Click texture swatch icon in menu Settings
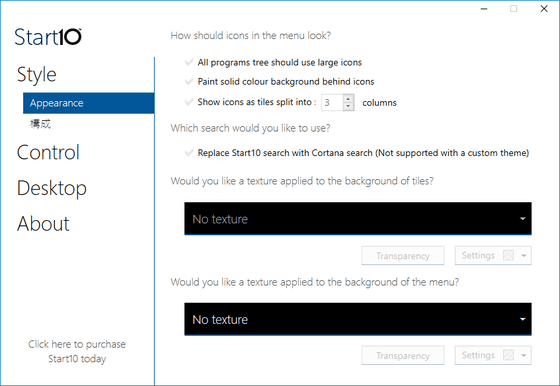 pyautogui.click(x=508, y=355)
